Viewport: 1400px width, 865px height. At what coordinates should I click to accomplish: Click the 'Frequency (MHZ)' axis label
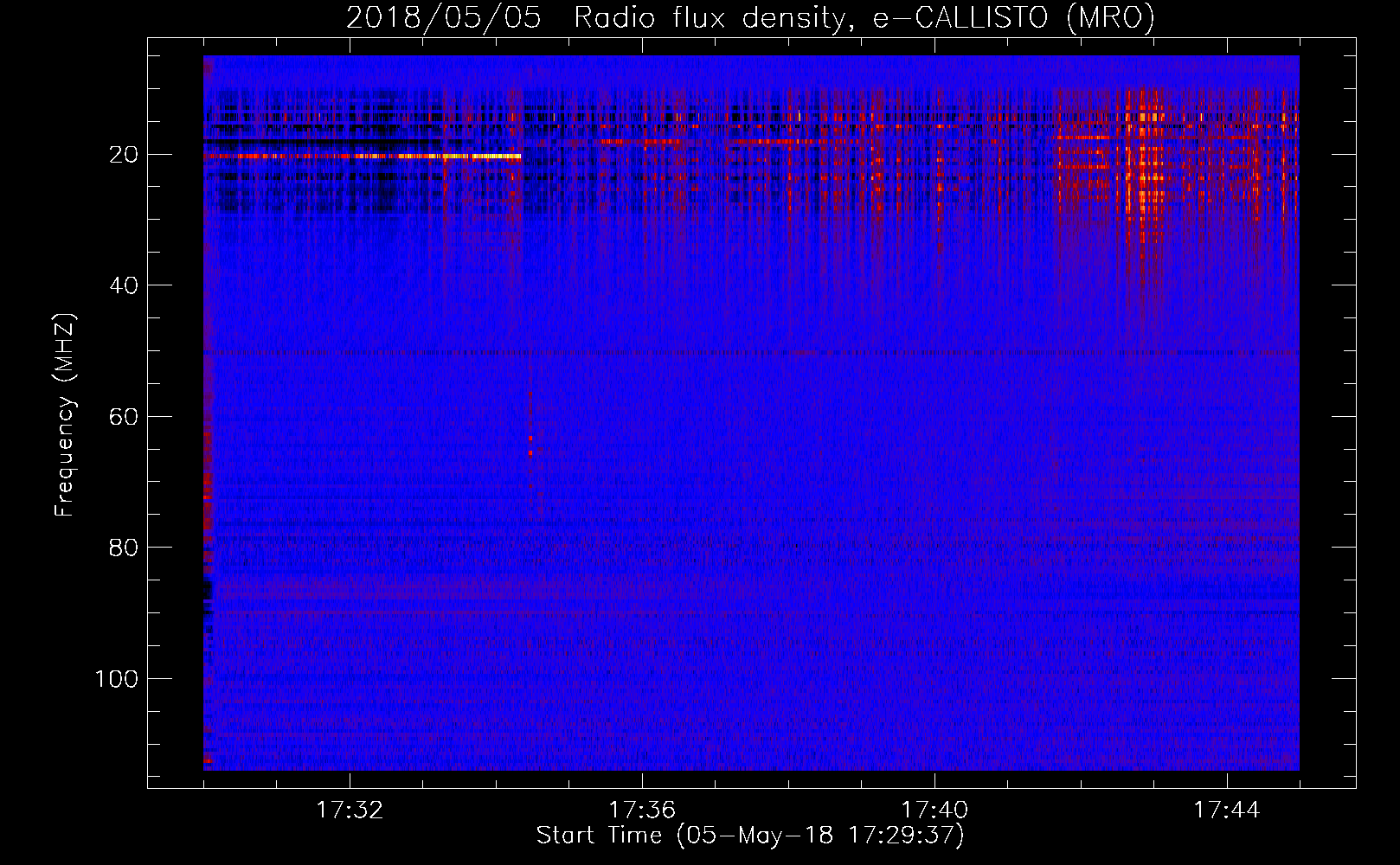65,414
